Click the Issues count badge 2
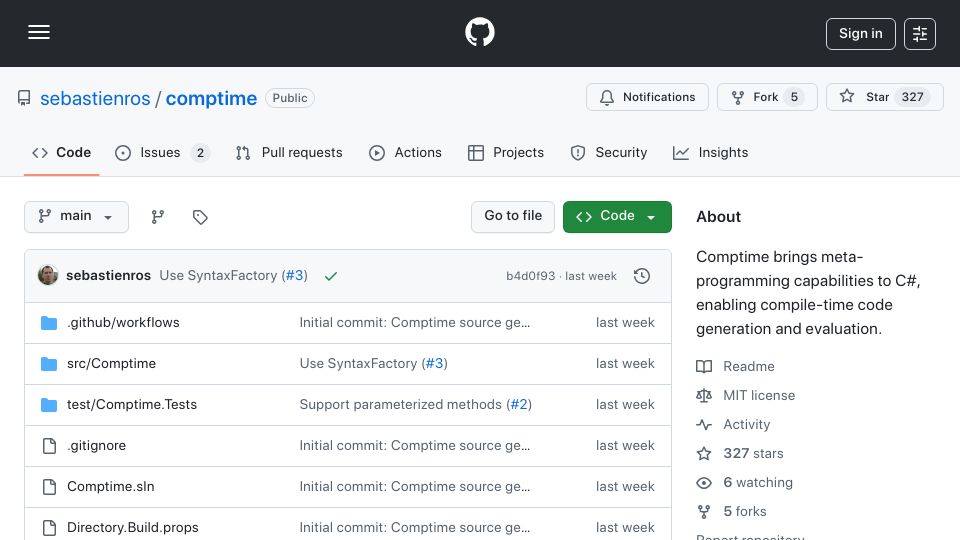Screen dimensions: 960x540 [x=200, y=153]
